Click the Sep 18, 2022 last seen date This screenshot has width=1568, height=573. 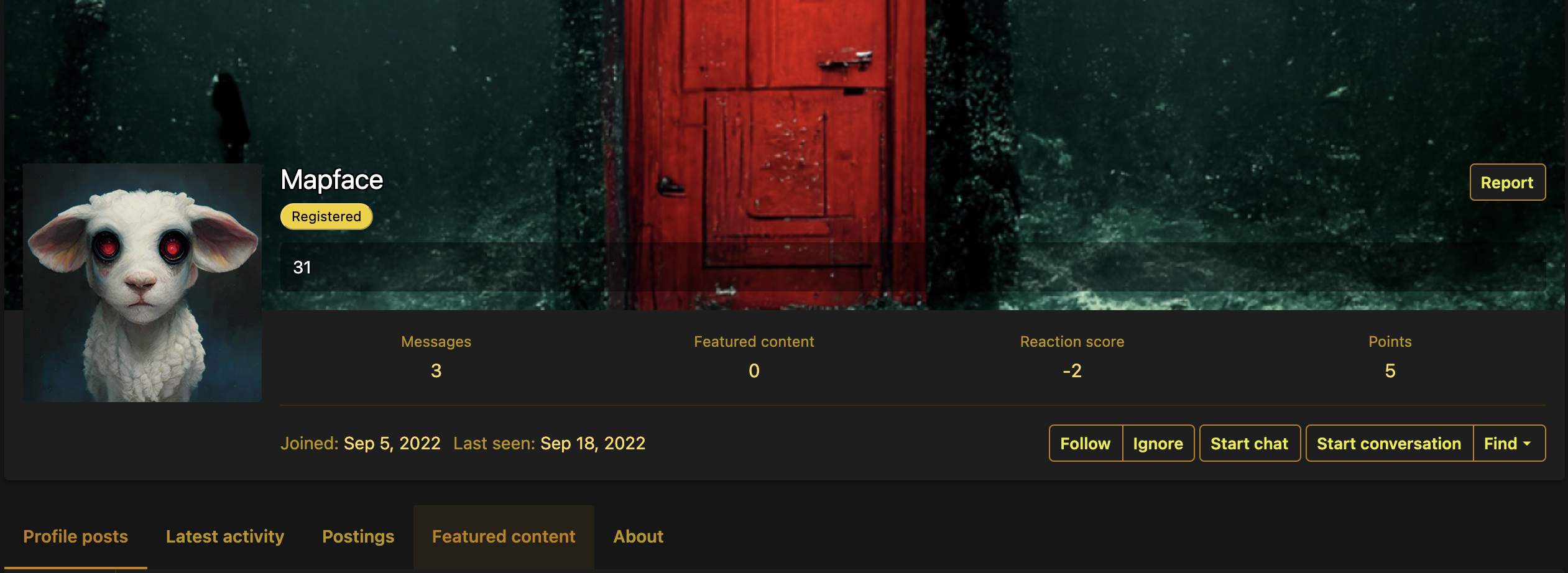(x=593, y=443)
